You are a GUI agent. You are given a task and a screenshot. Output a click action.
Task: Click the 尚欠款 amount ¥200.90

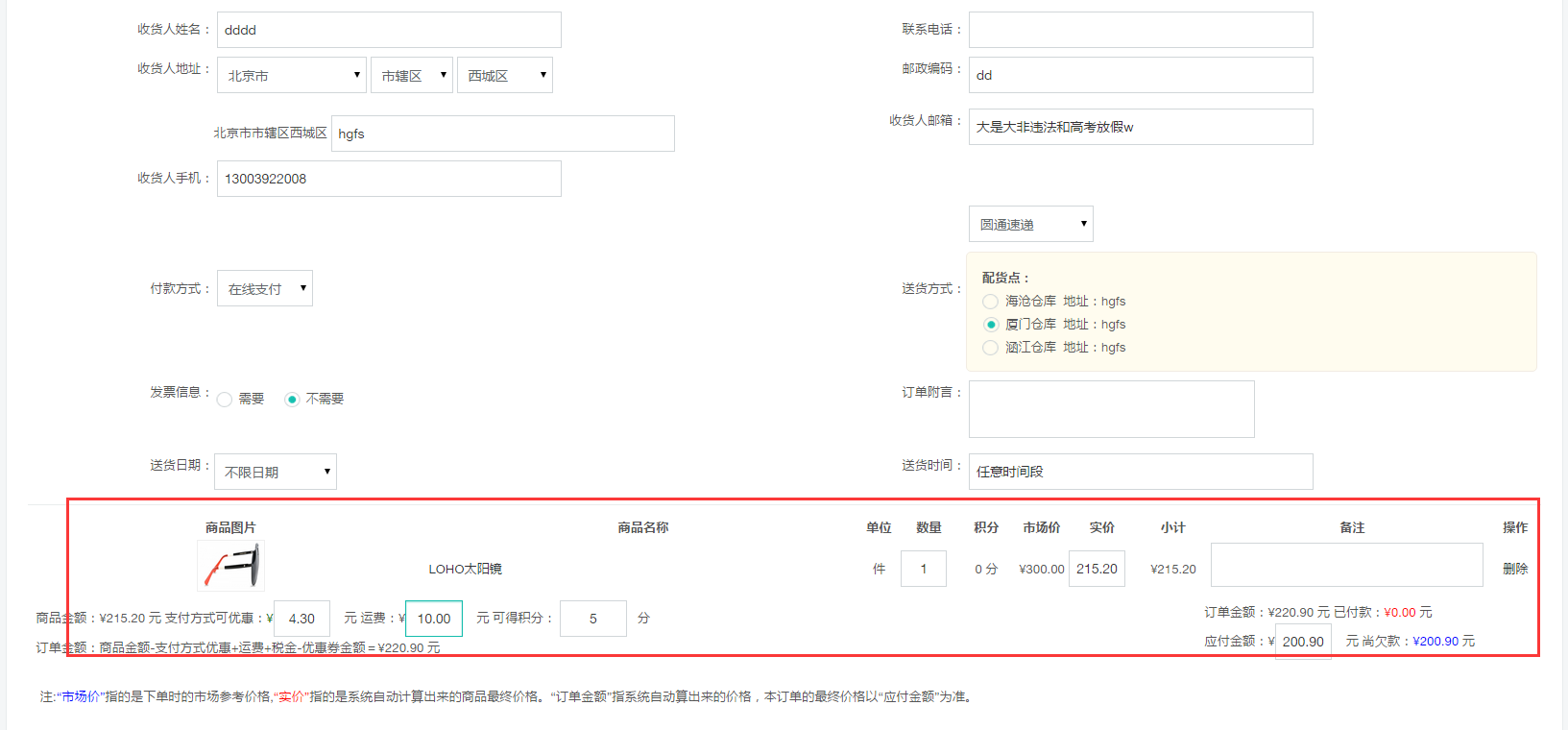coord(1436,641)
